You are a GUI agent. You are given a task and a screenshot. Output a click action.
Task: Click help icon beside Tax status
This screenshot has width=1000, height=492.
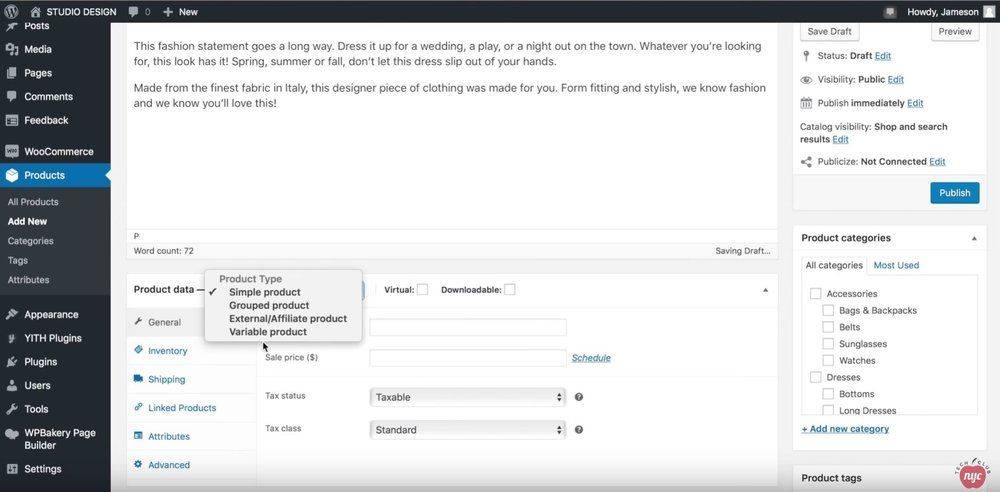[579, 397]
